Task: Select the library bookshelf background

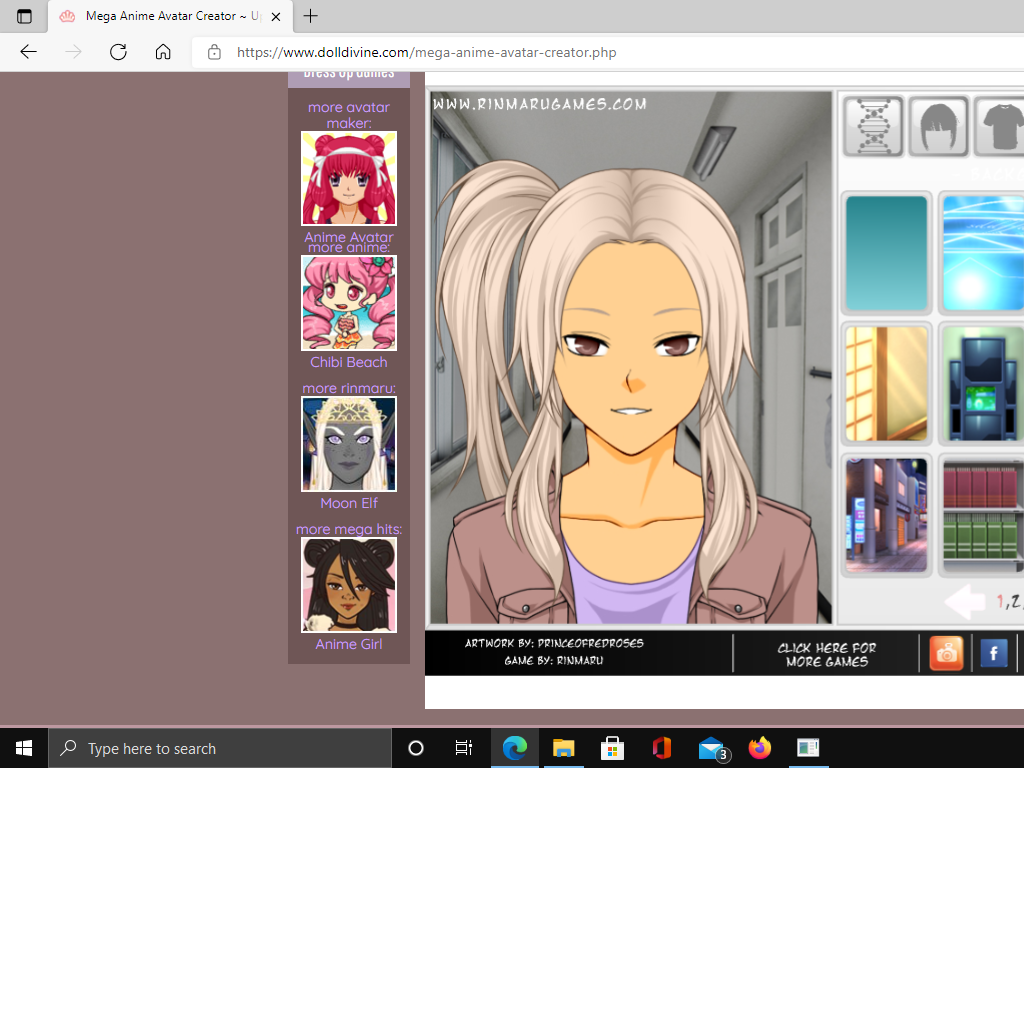Action: pyautogui.click(x=982, y=515)
